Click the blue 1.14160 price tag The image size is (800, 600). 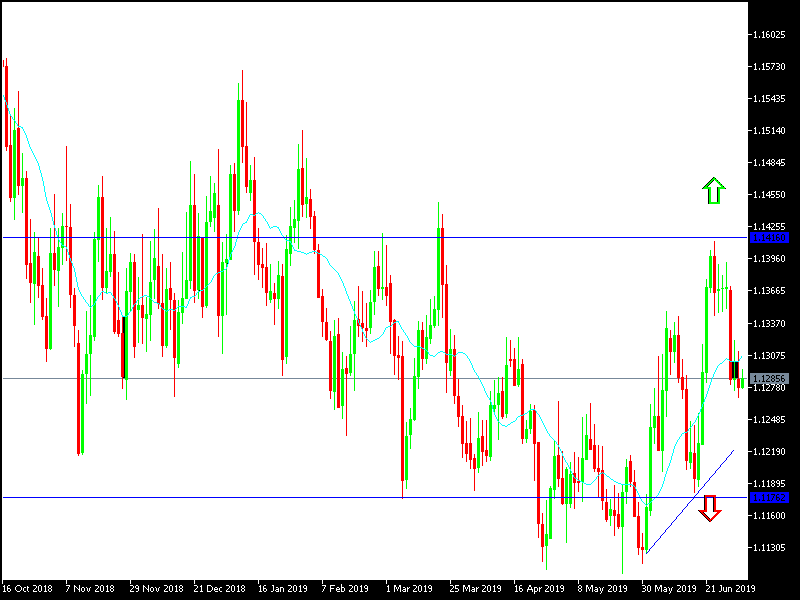[x=771, y=237]
